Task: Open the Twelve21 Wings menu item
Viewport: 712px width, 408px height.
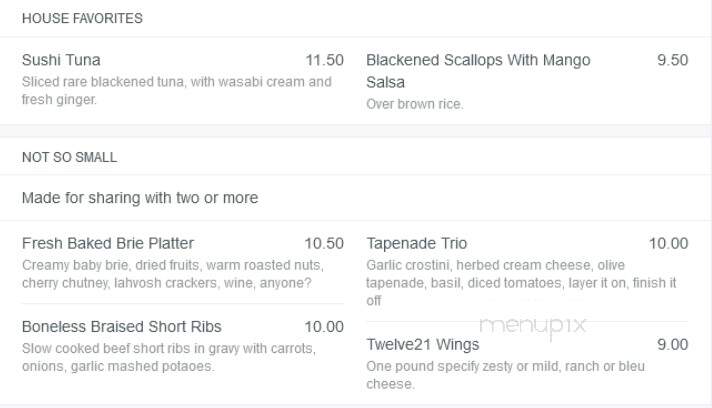Action: click(423, 344)
